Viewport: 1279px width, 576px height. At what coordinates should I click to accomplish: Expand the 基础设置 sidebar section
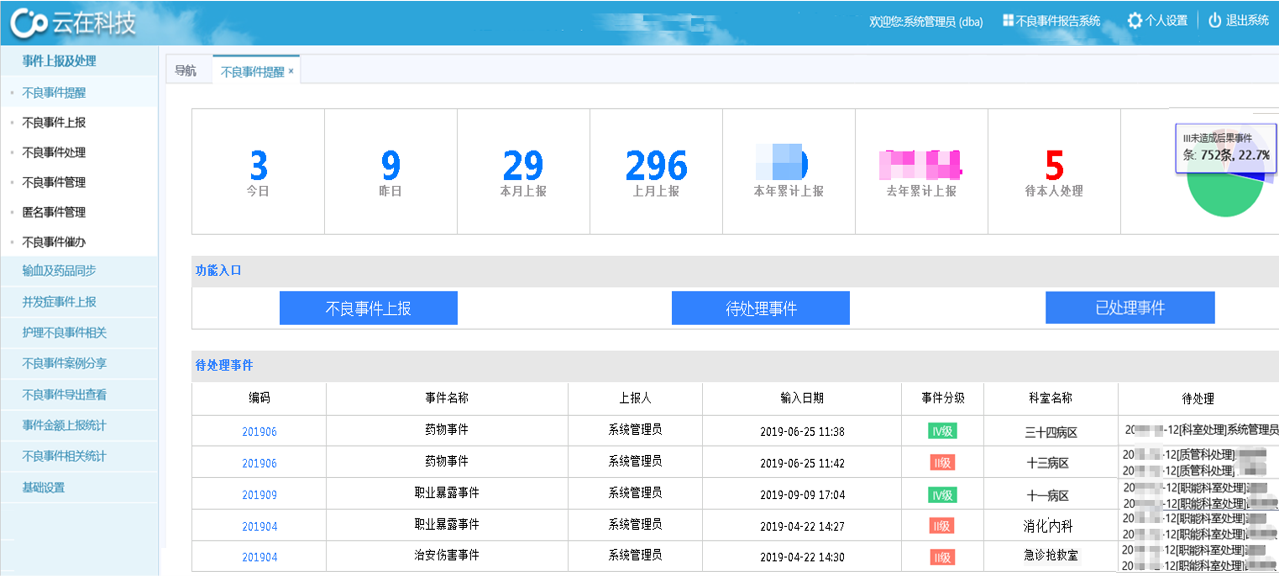[43, 488]
